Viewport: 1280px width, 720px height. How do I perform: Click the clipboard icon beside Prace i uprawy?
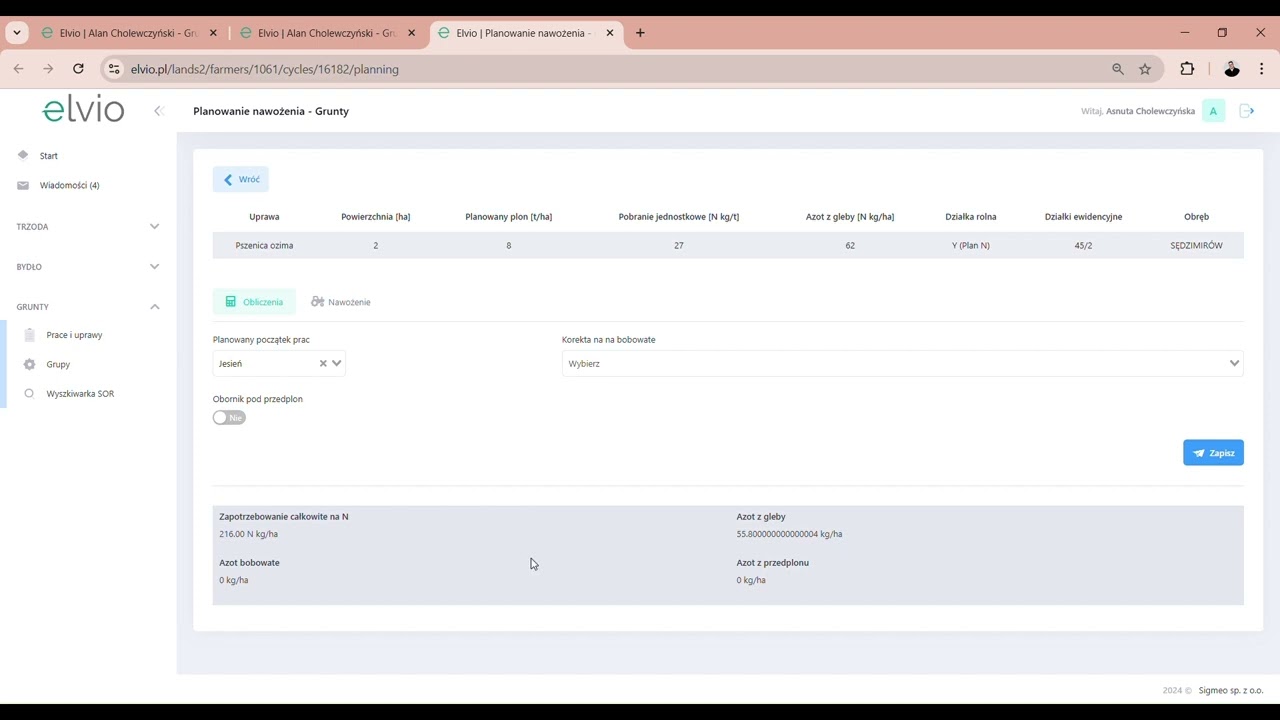point(29,335)
